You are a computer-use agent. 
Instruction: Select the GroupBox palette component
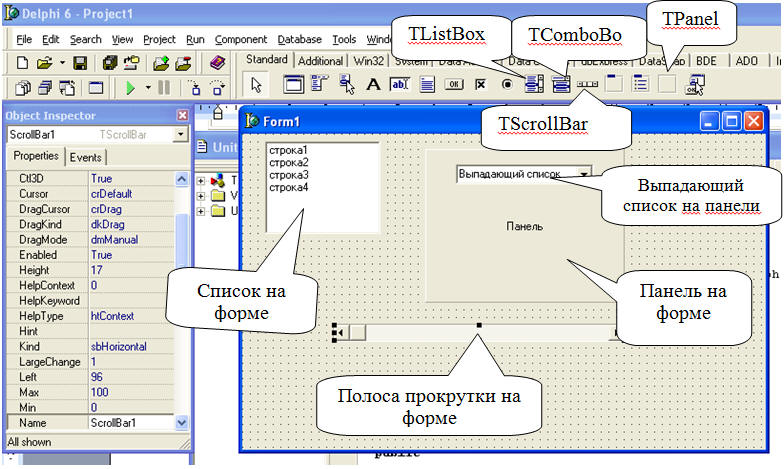click(614, 84)
